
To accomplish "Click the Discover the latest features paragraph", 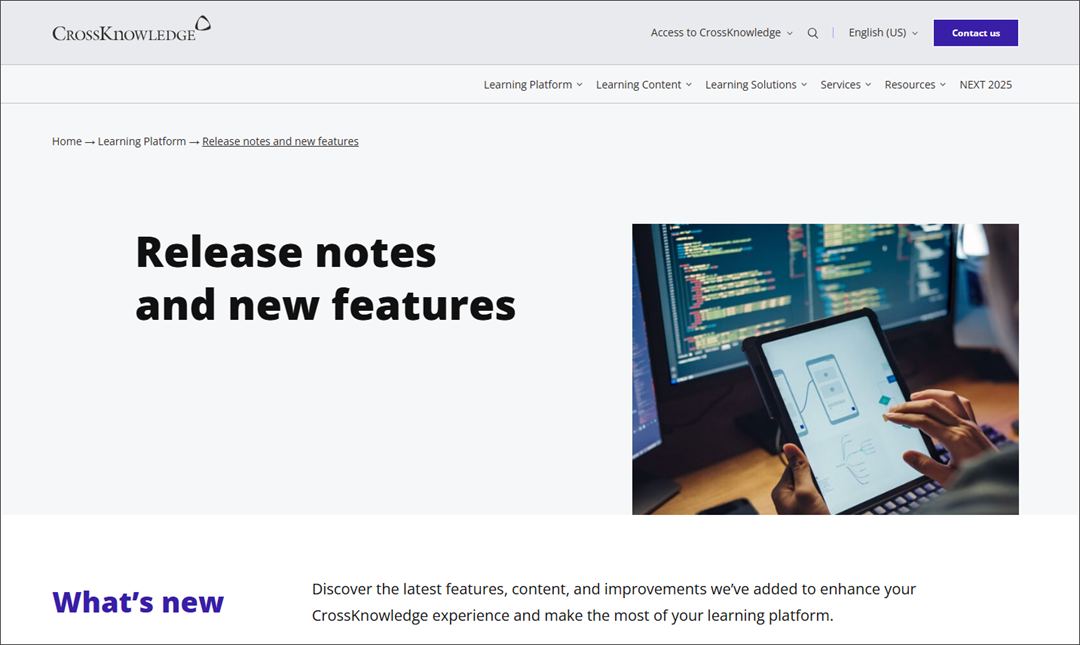I will click(614, 602).
